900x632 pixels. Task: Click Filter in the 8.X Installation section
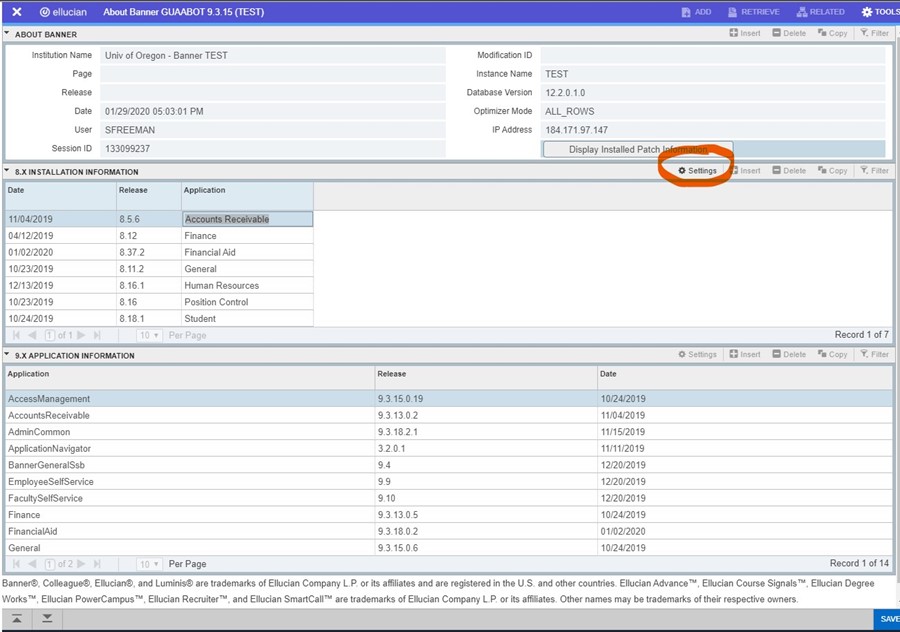pyautogui.click(x=875, y=170)
